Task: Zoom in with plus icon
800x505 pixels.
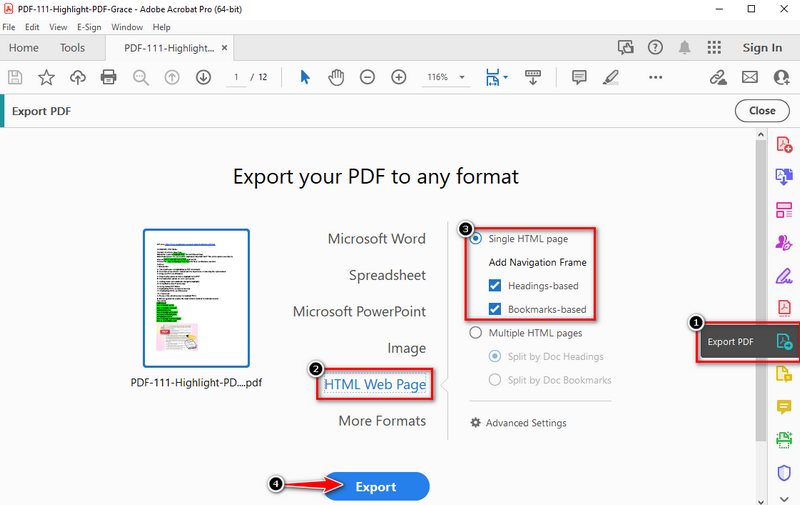Action: pyautogui.click(x=398, y=77)
